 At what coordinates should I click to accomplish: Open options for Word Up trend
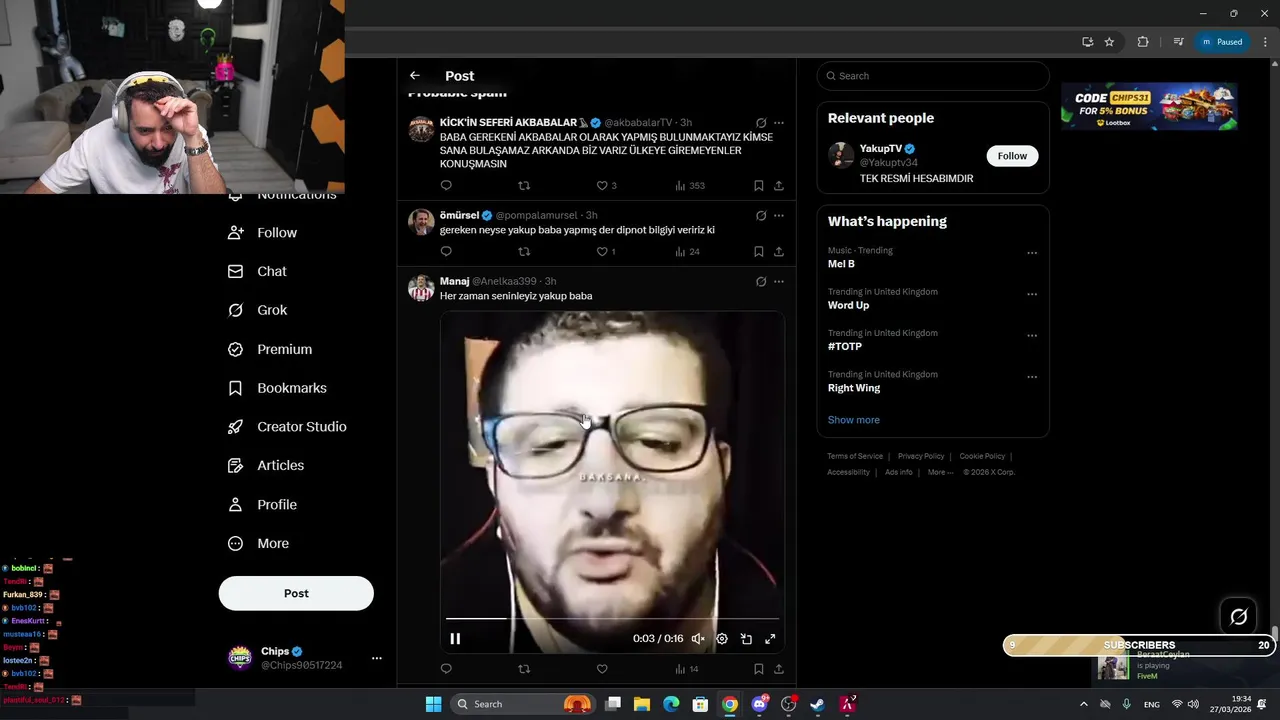point(1032,294)
